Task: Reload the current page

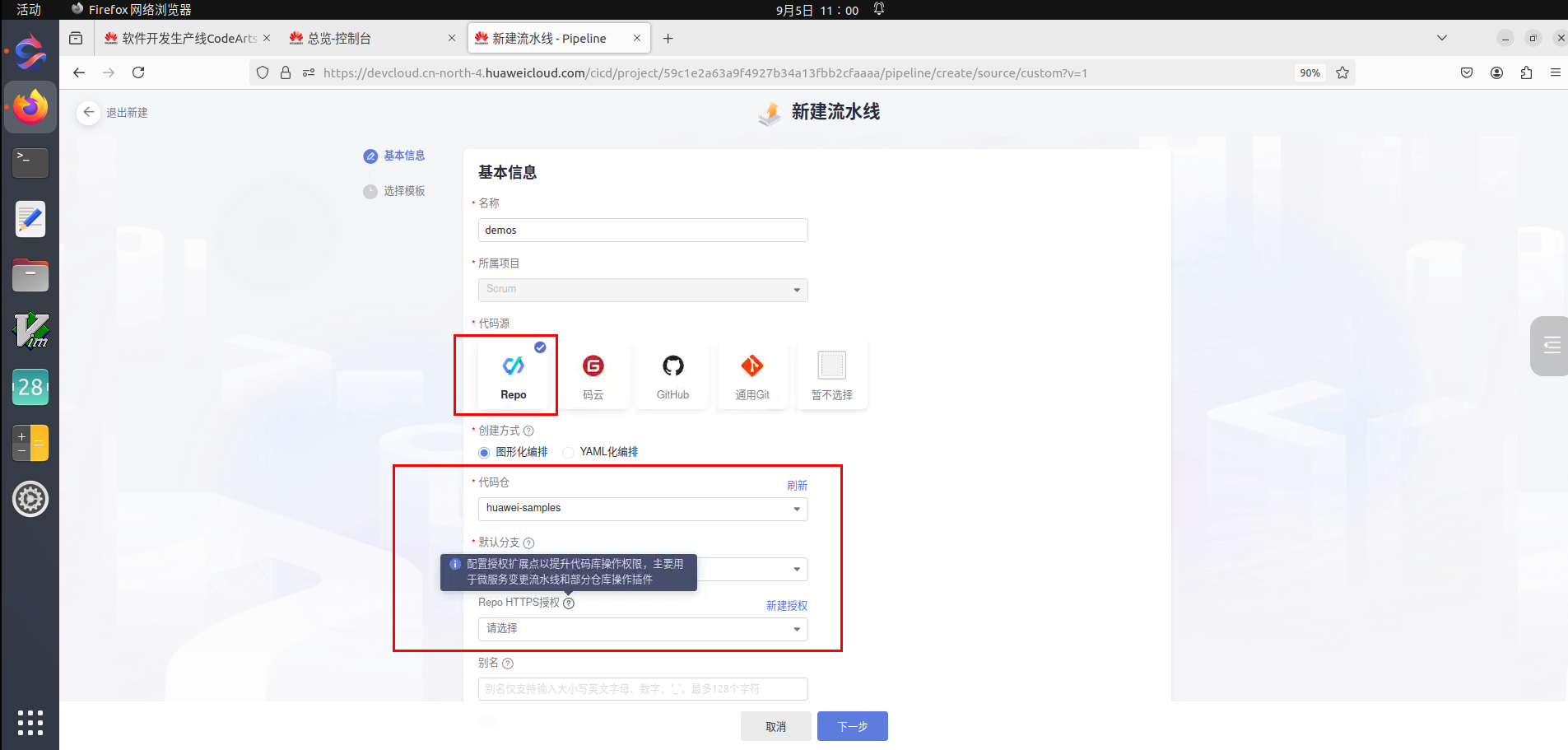Action: coord(138,72)
